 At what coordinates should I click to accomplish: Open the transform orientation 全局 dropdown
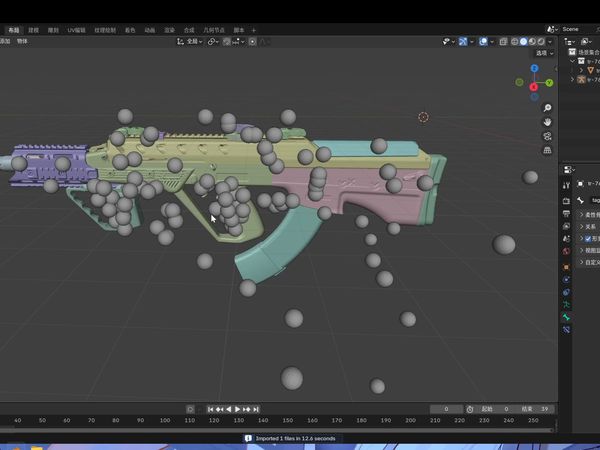point(189,41)
